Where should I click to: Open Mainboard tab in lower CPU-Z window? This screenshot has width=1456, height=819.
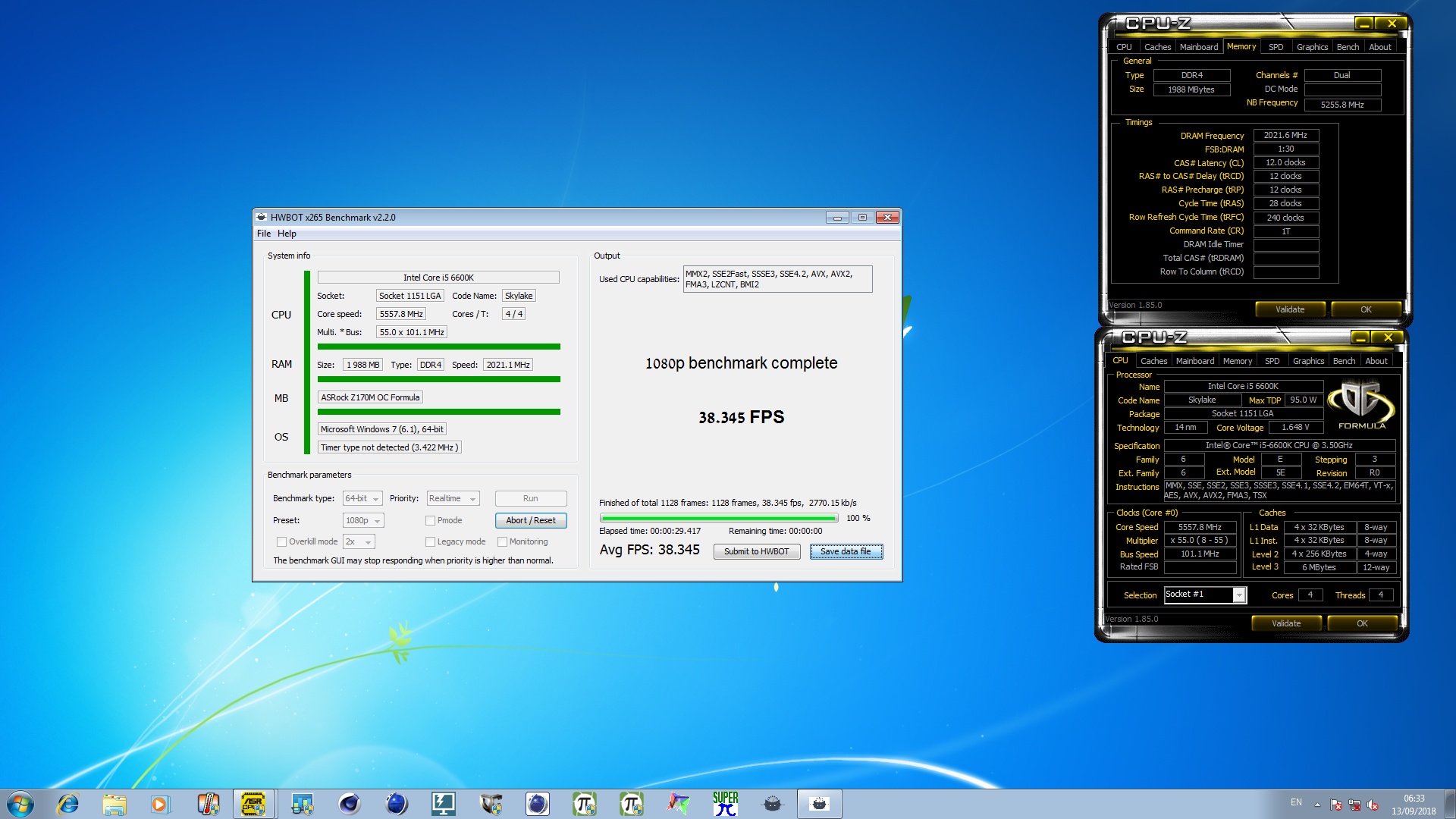(x=1195, y=361)
